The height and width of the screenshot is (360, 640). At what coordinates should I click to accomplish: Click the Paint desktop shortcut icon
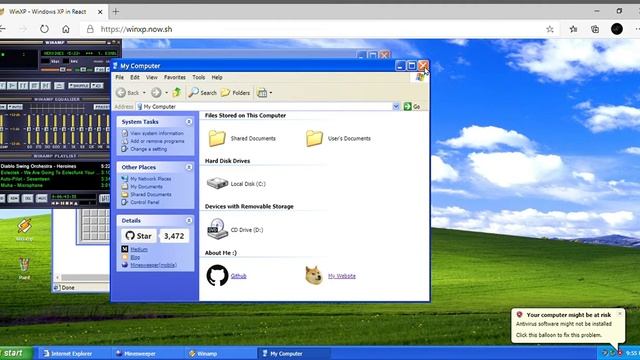24,265
